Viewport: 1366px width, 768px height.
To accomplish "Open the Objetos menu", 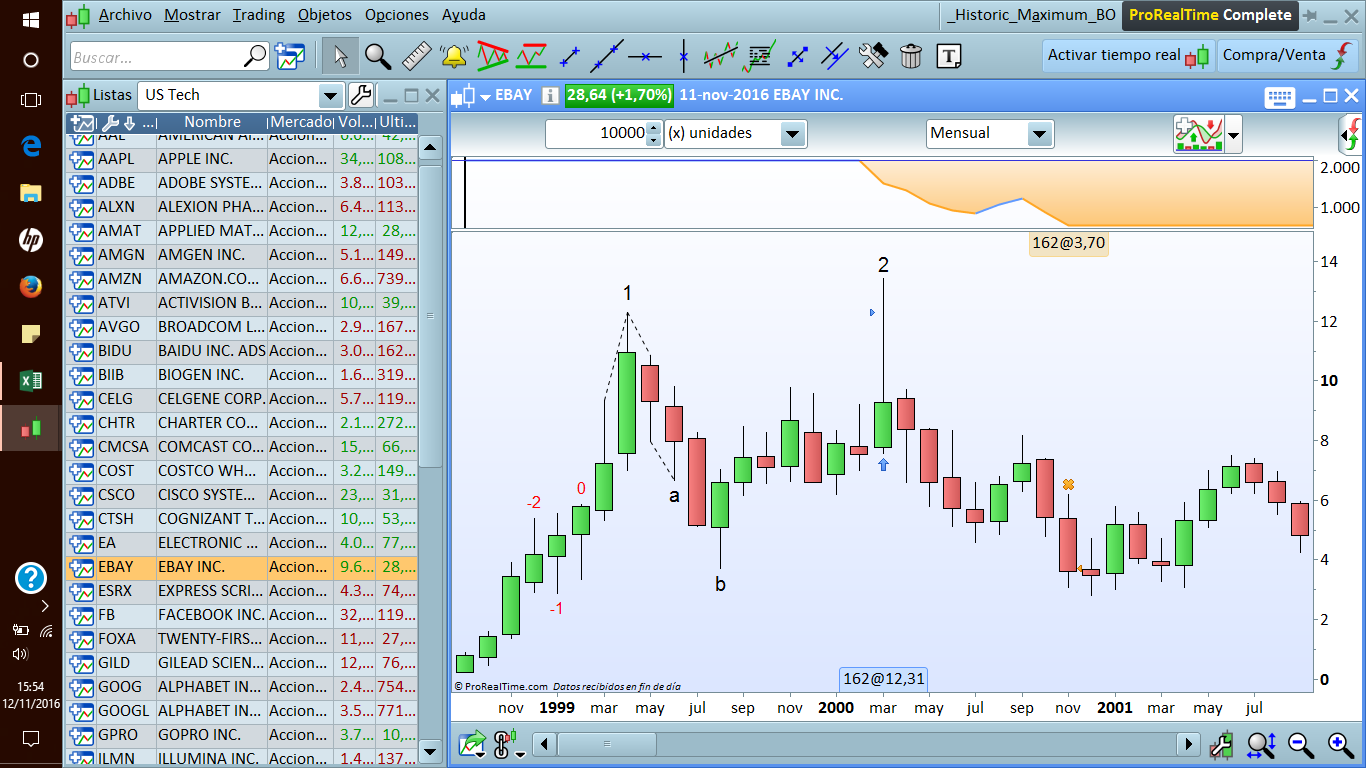I will 325,15.
